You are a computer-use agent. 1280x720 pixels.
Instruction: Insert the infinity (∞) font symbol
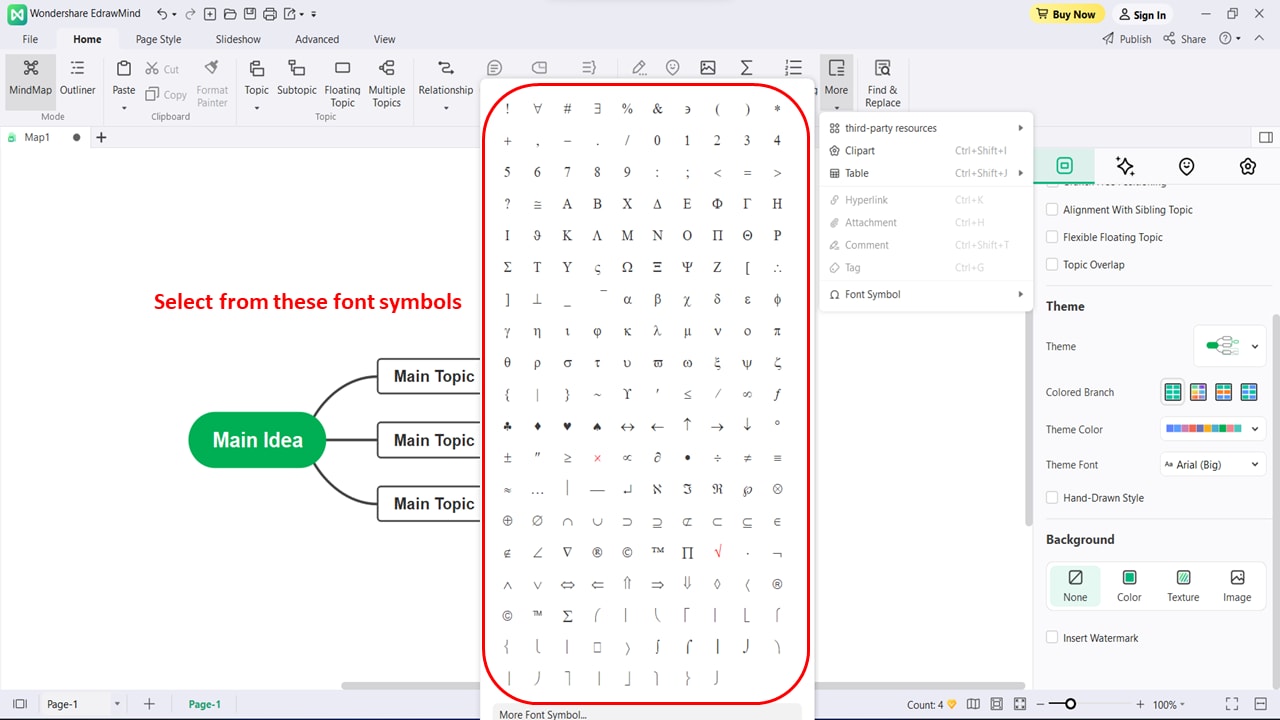coord(747,394)
